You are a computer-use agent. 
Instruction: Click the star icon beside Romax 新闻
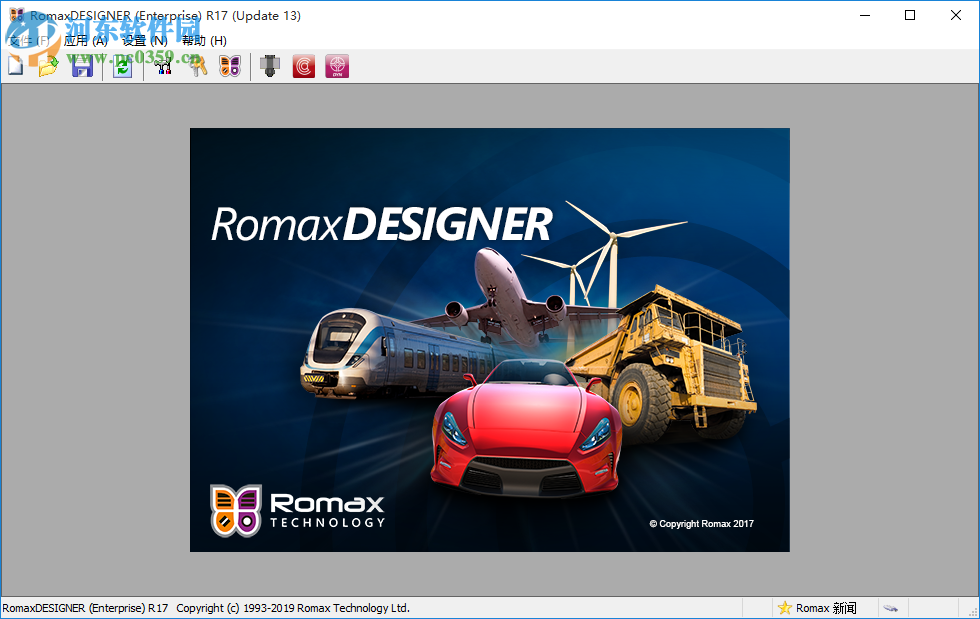tap(785, 607)
